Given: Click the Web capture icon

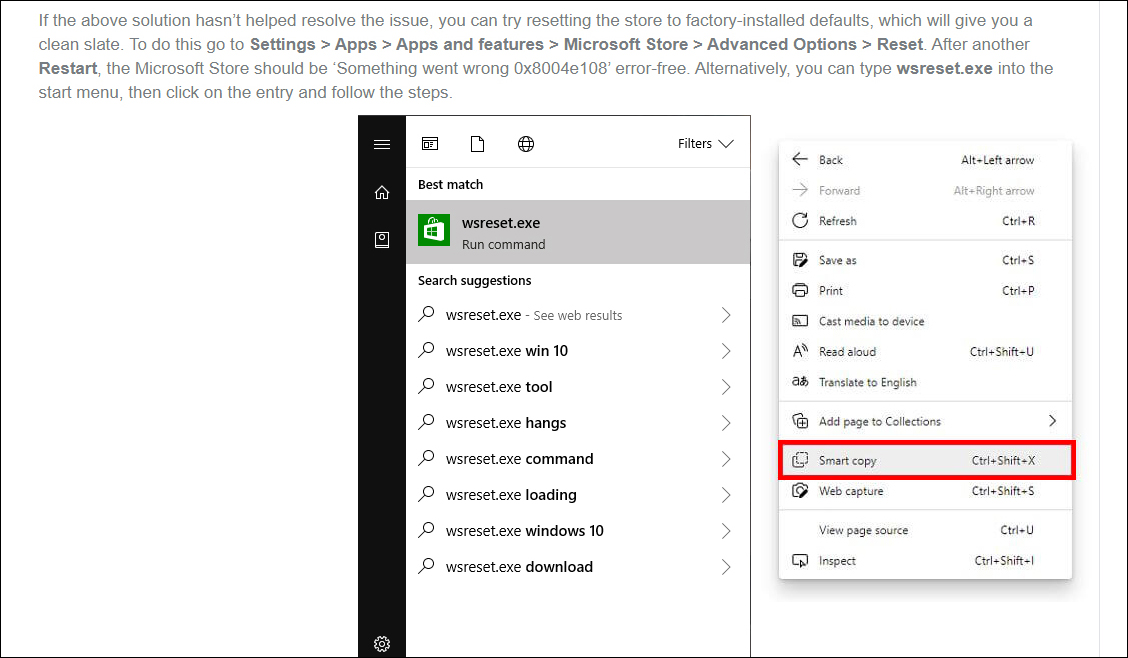Looking at the screenshot, I should coord(800,490).
